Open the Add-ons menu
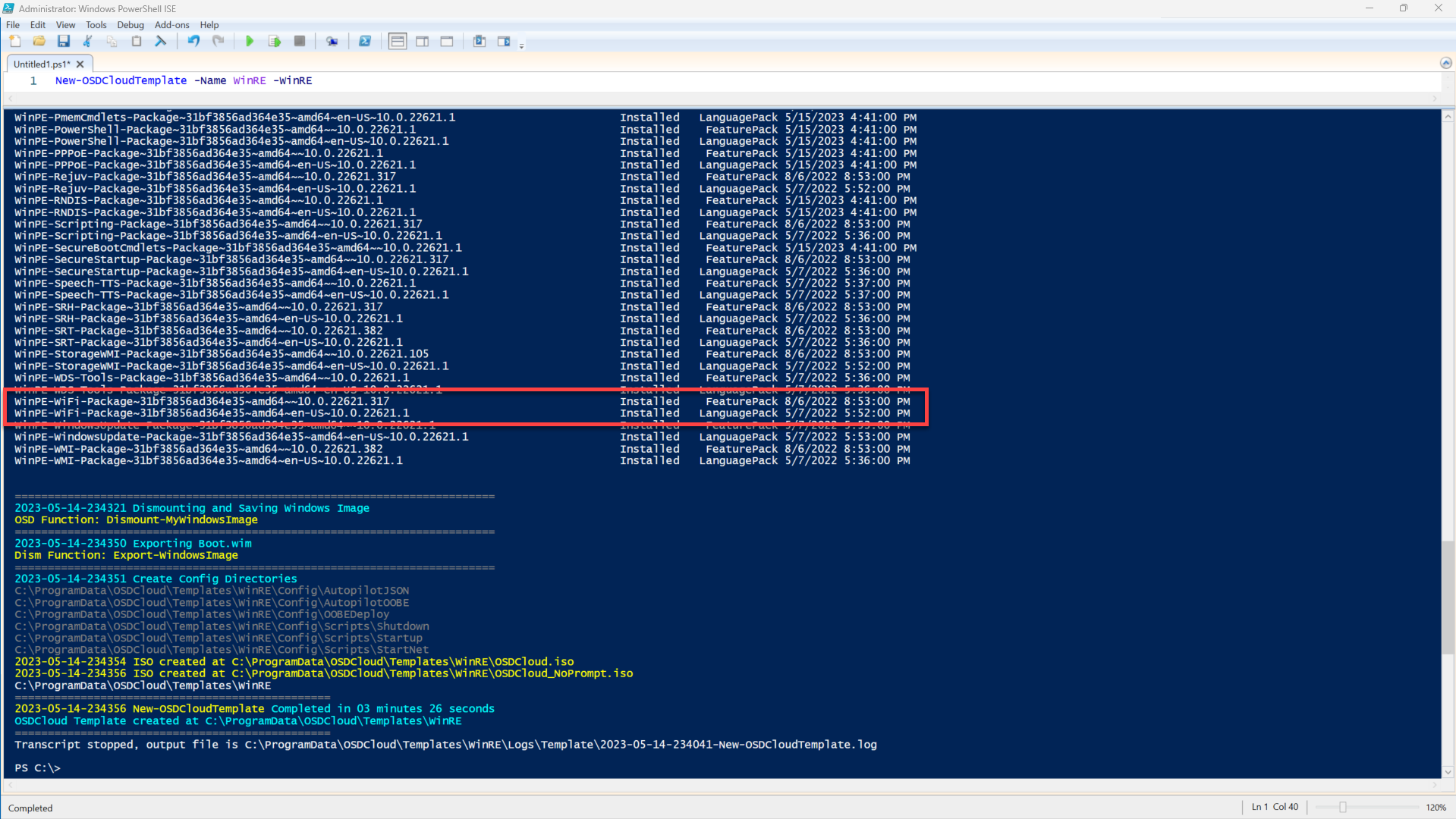The height and width of the screenshot is (819, 1456). tap(171, 25)
